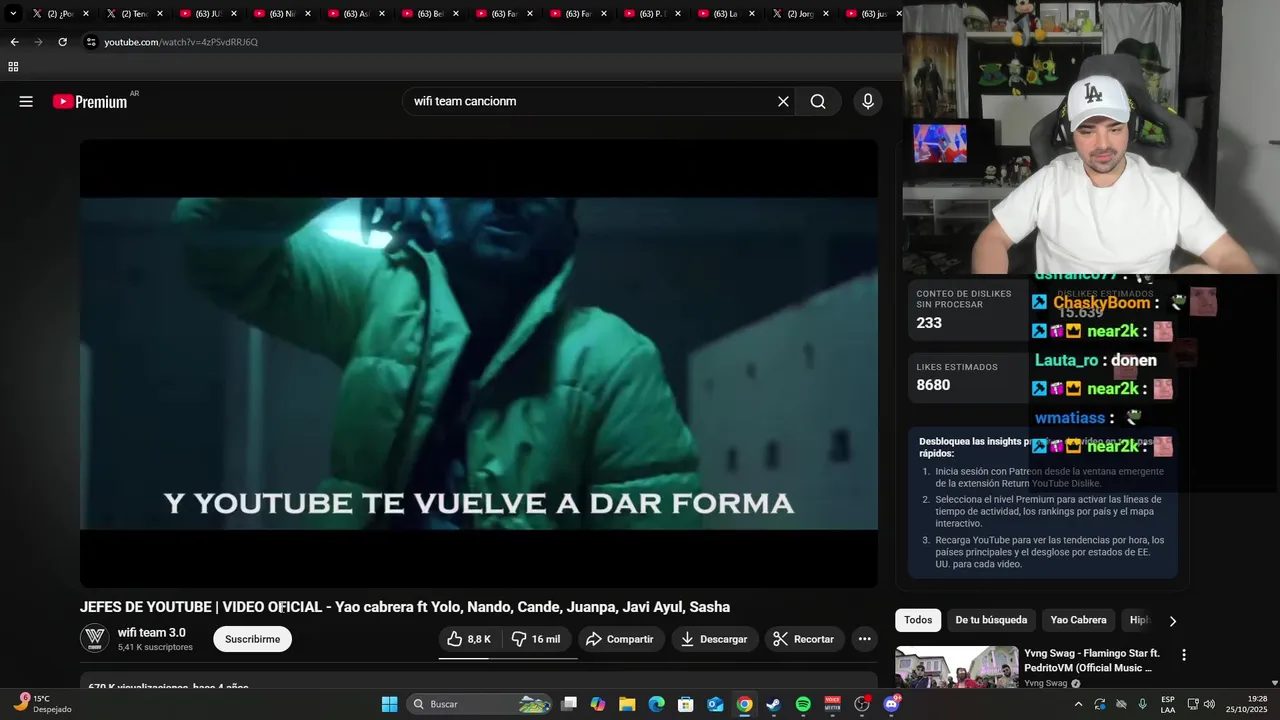Open the apps grid in bookmarks bar
The image size is (1280, 720).
coord(13,67)
